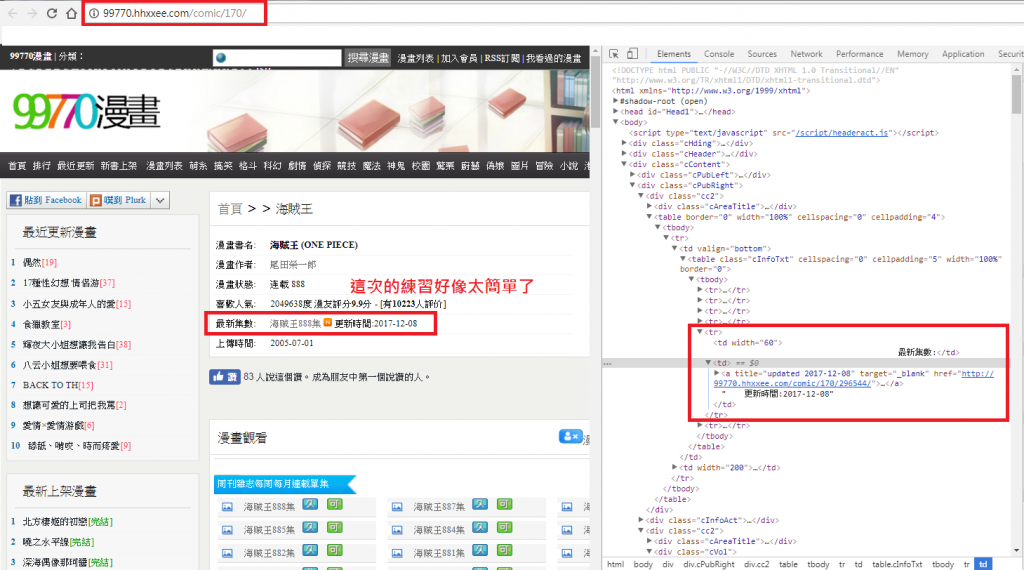Click the browser address bar URL

click(174, 13)
